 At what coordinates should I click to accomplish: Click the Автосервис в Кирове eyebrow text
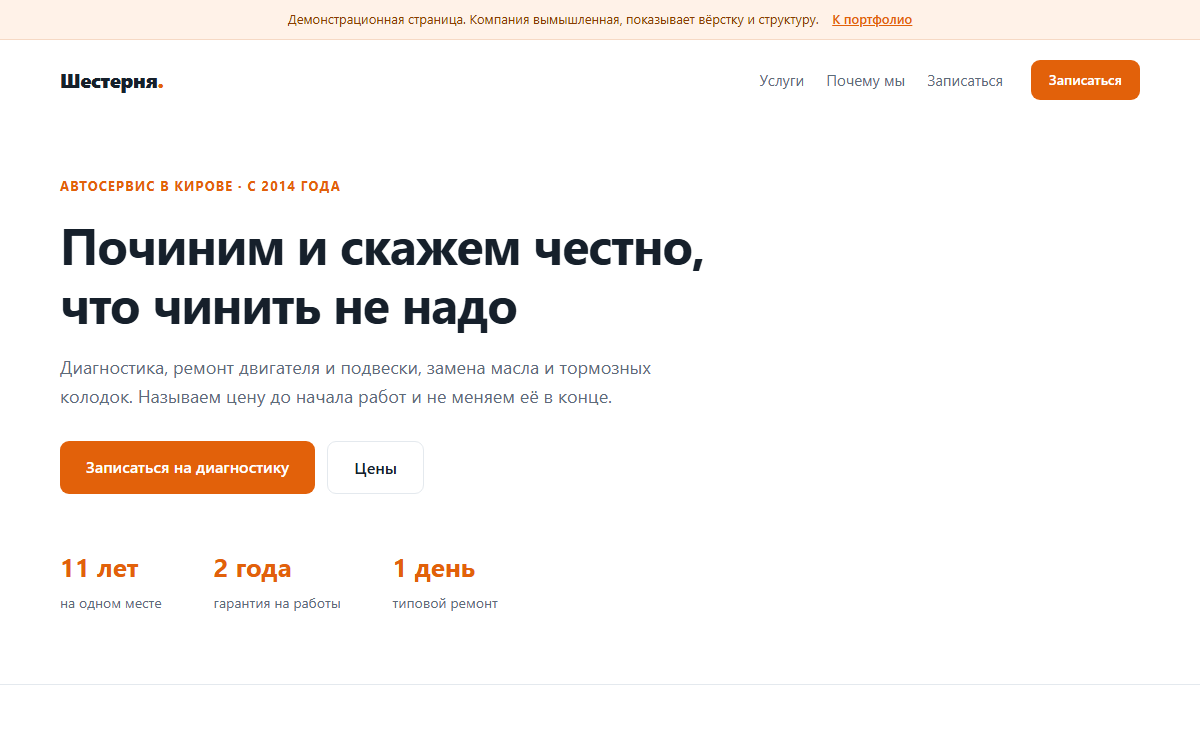click(x=200, y=187)
